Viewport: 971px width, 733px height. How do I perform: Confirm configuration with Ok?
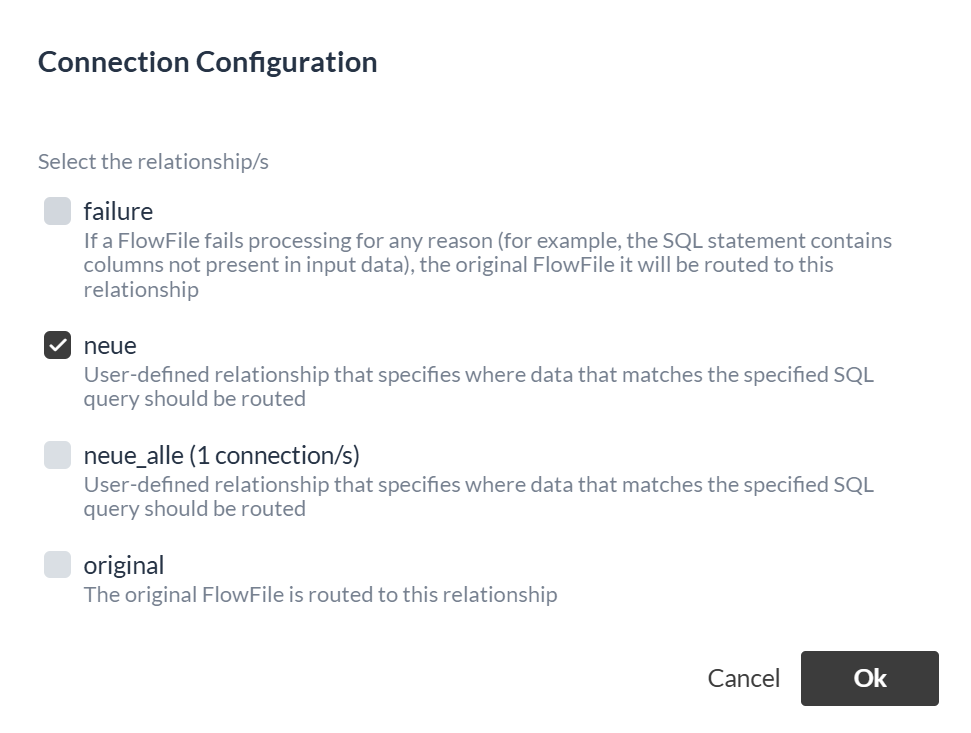pyautogui.click(x=869, y=678)
